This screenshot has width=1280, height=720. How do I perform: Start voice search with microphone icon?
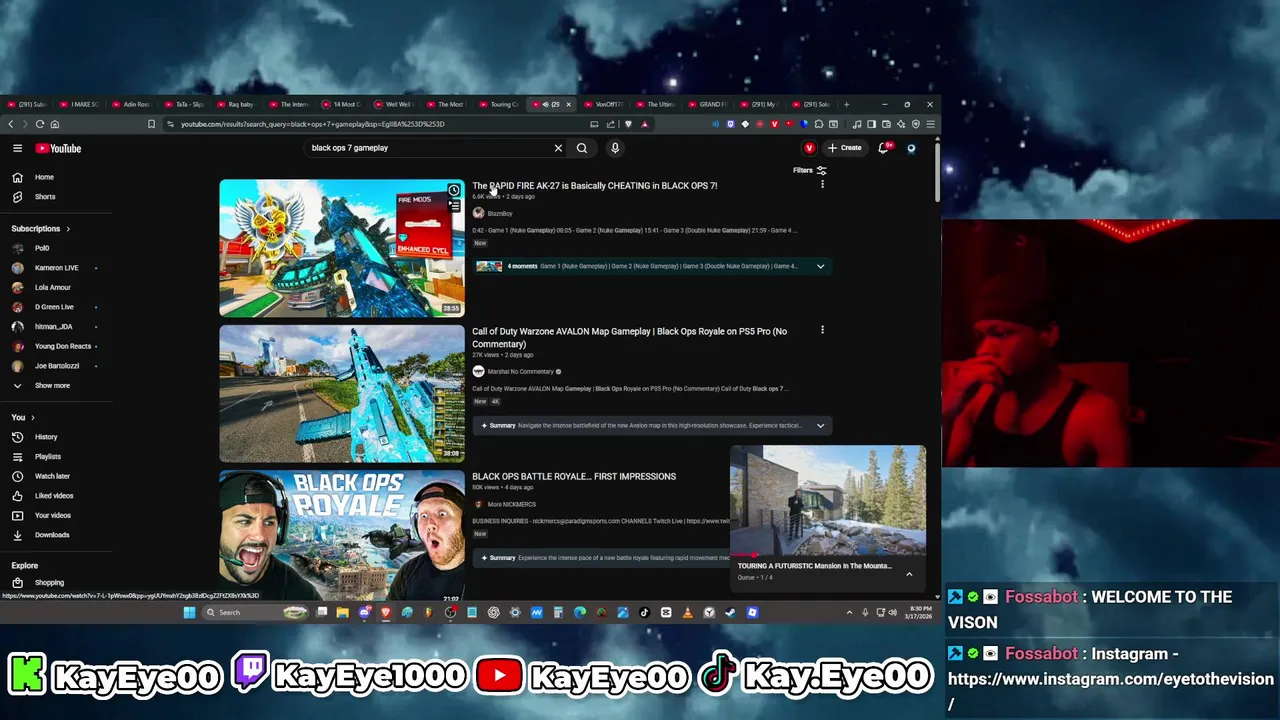click(x=615, y=148)
